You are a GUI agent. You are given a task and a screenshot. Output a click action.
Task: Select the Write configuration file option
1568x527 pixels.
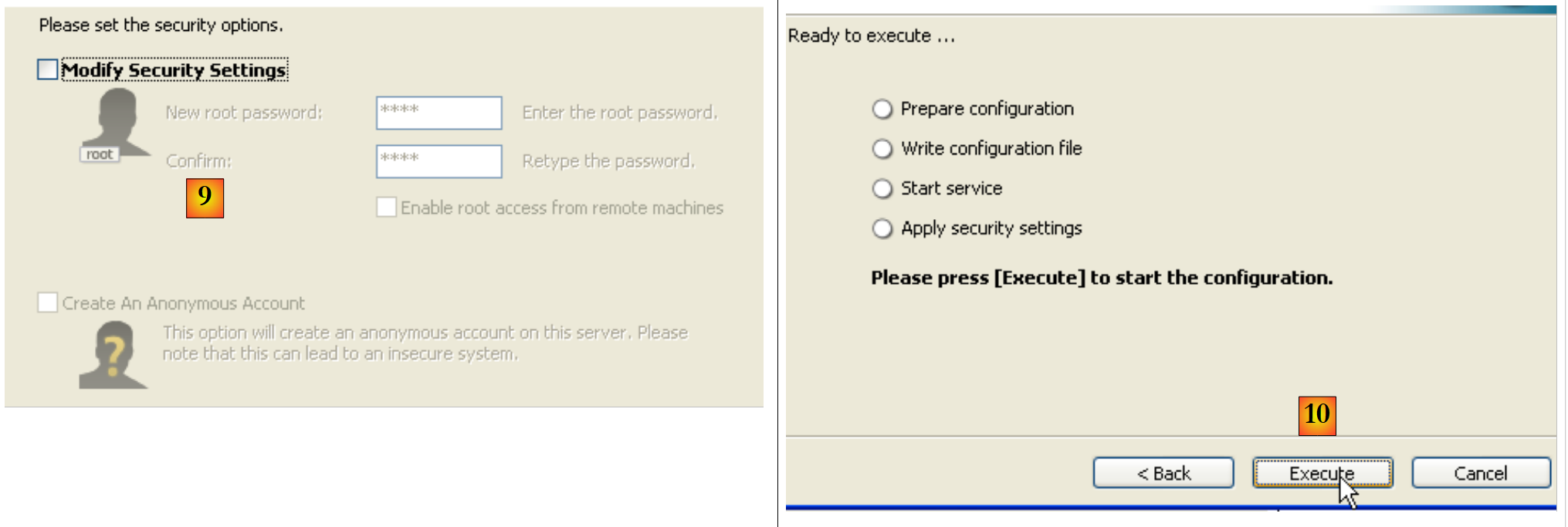pyautogui.click(x=882, y=149)
